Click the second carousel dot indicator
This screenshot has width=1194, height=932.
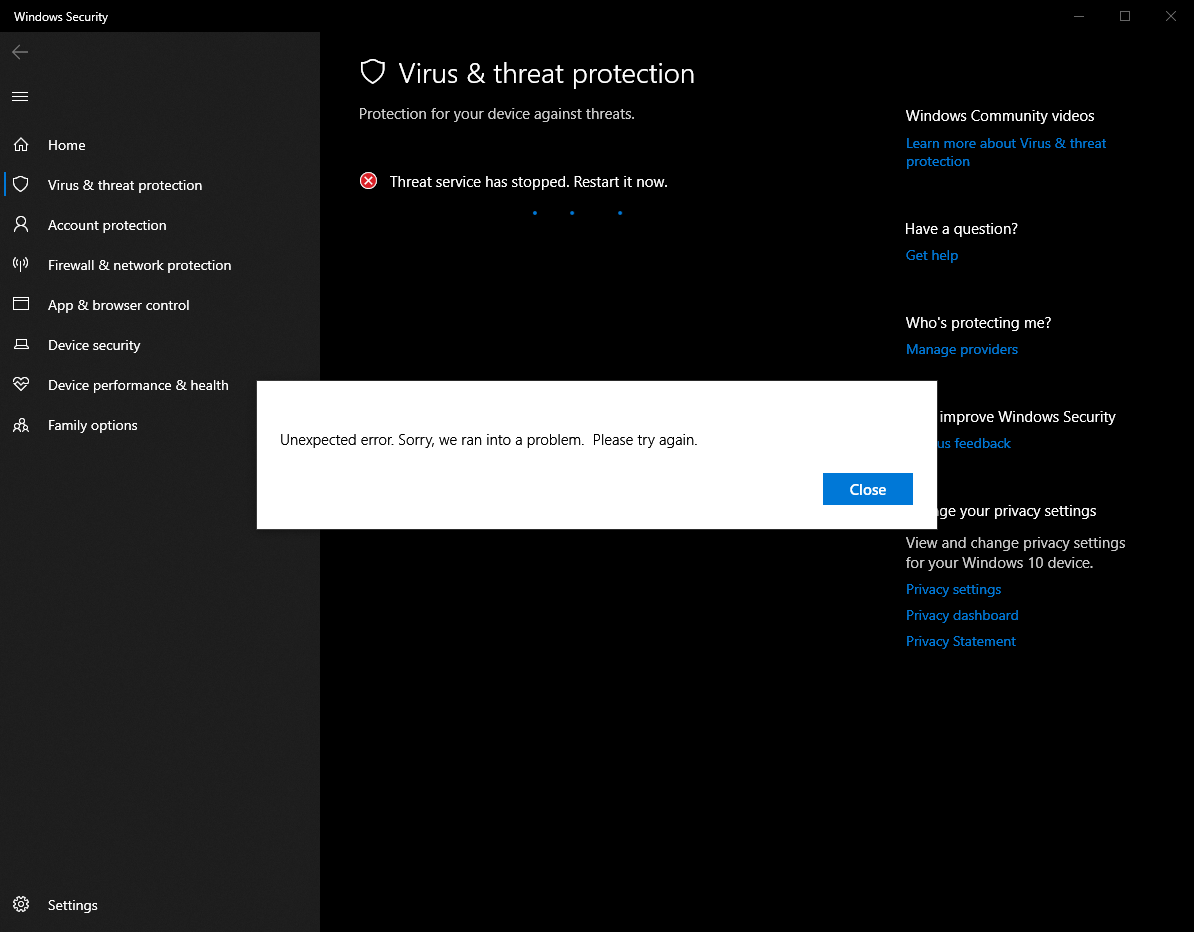point(572,212)
